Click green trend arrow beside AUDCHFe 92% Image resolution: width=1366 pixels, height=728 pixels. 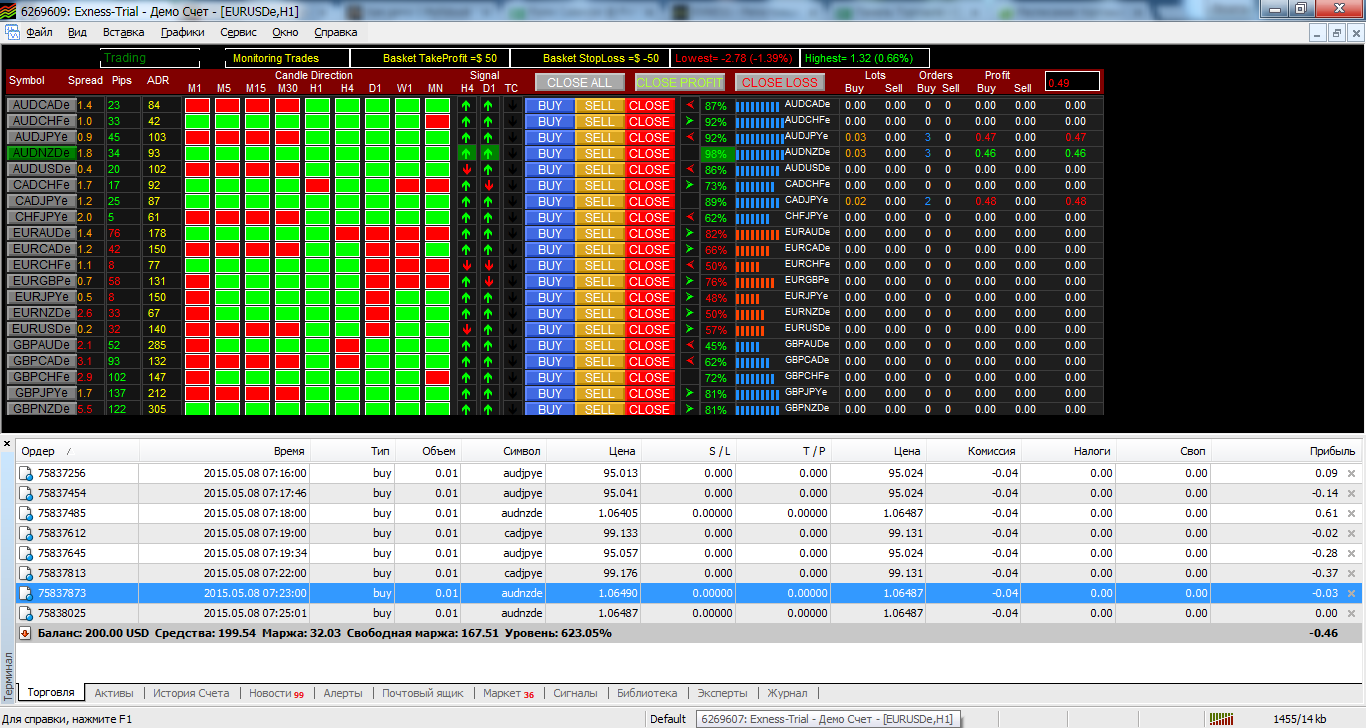pos(690,121)
